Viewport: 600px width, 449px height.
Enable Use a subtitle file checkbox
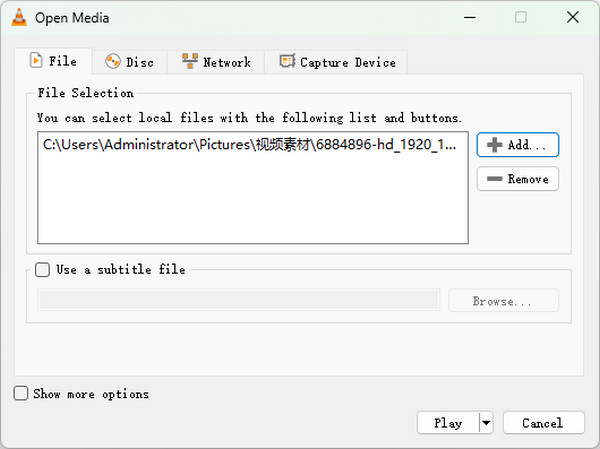pyautogui.click(x=42, y=269)
